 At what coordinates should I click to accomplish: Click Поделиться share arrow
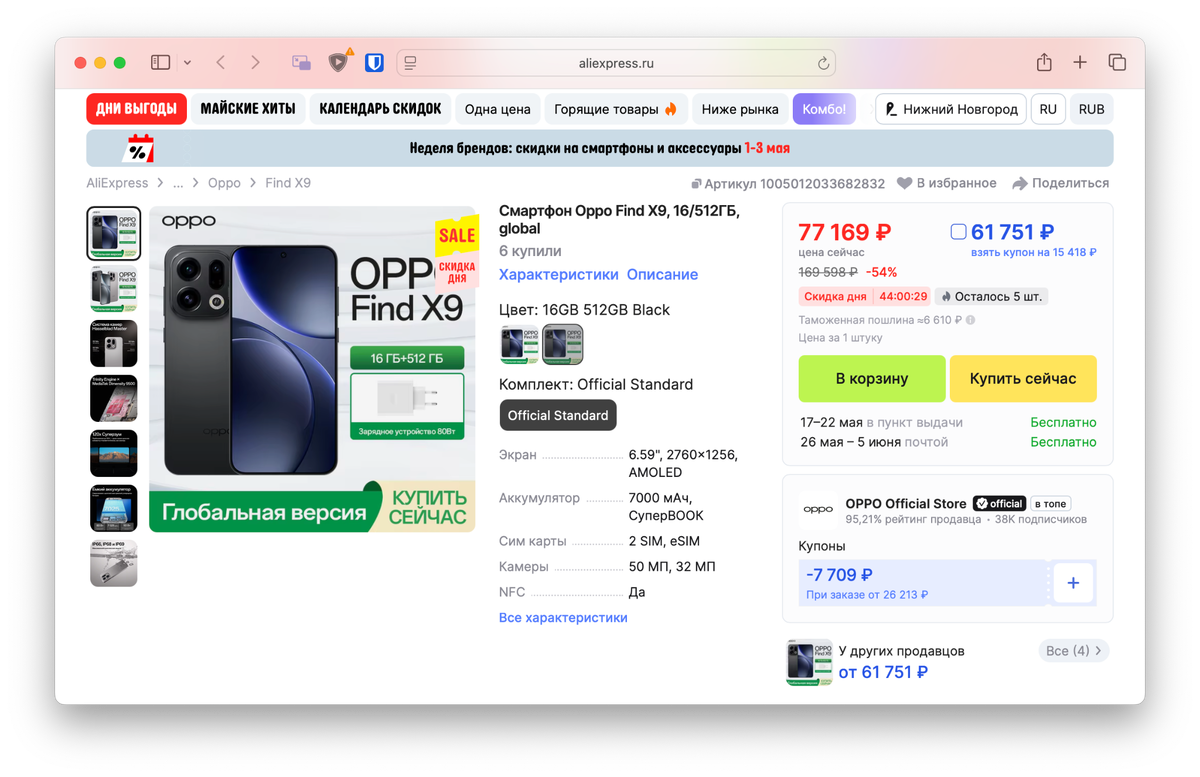click(1060, 183)
